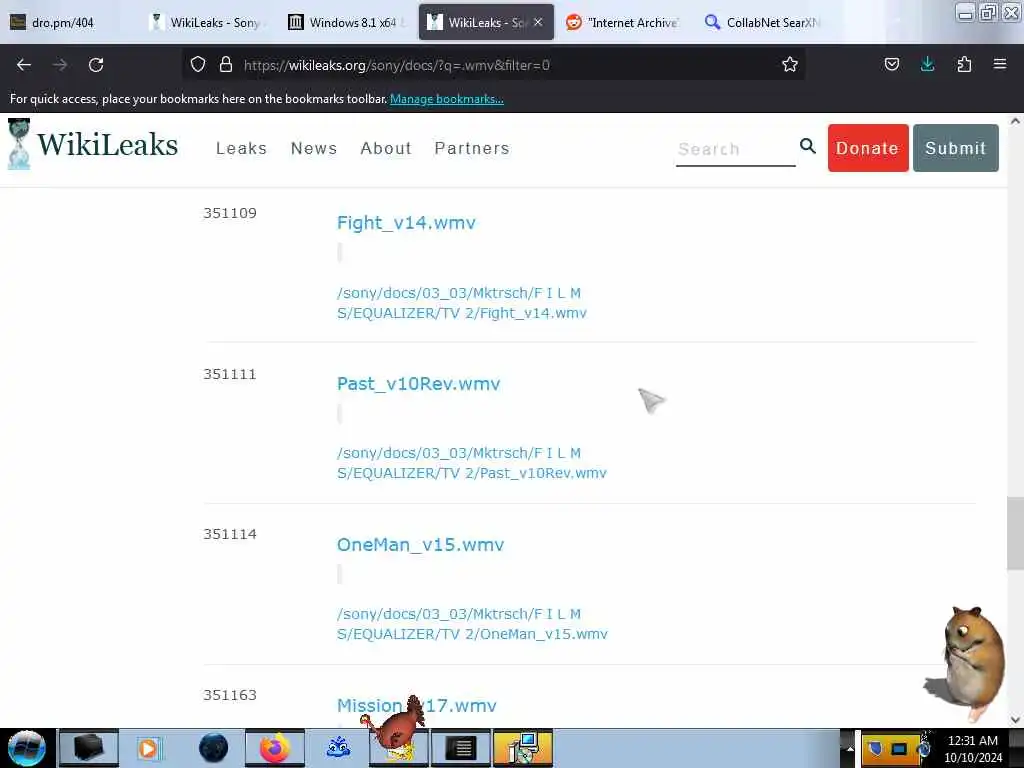Focus the WikiLeaks Search field
The width and height of the screenshot is (1024, 768).
point(735,150)
